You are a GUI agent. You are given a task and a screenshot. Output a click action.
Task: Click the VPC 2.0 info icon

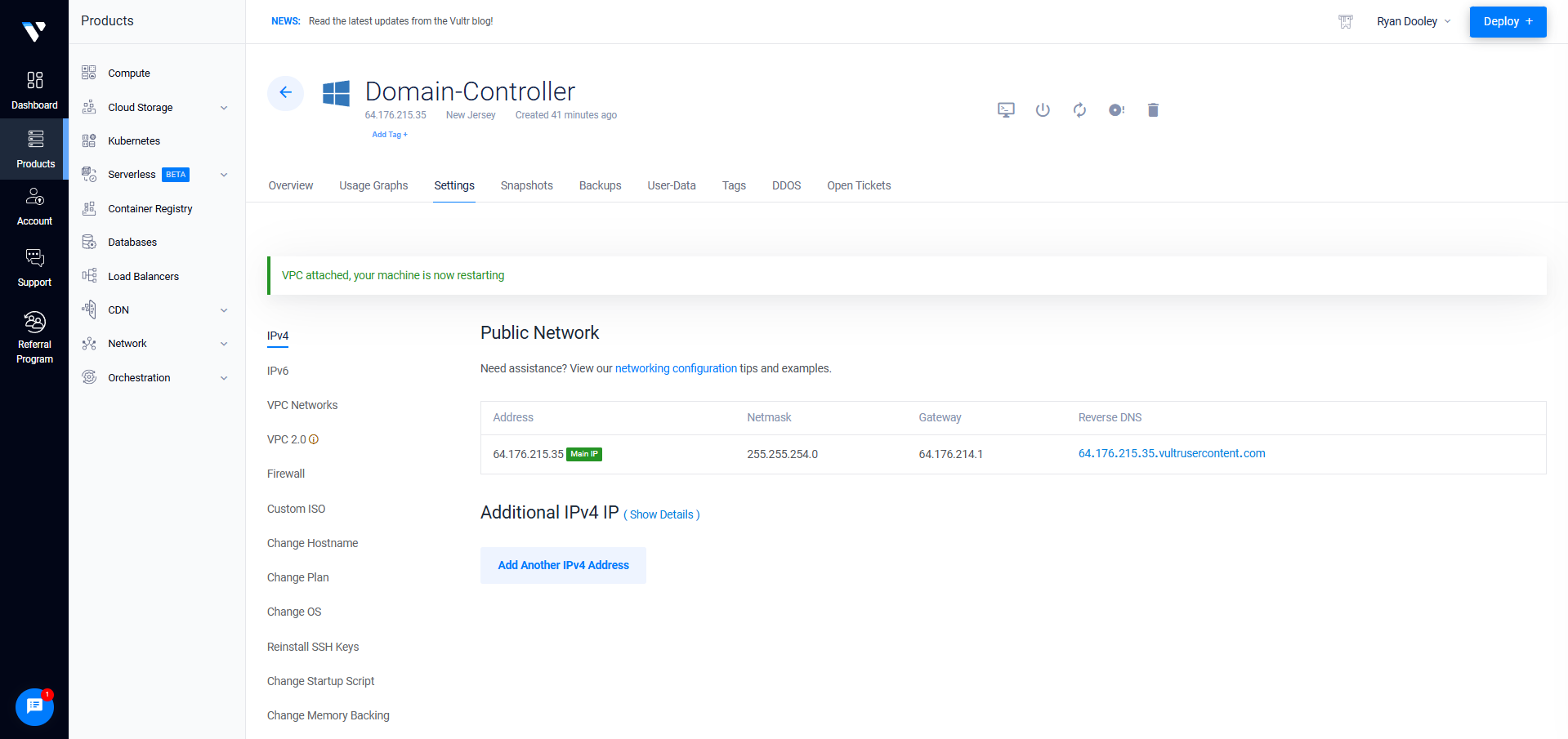314,439
